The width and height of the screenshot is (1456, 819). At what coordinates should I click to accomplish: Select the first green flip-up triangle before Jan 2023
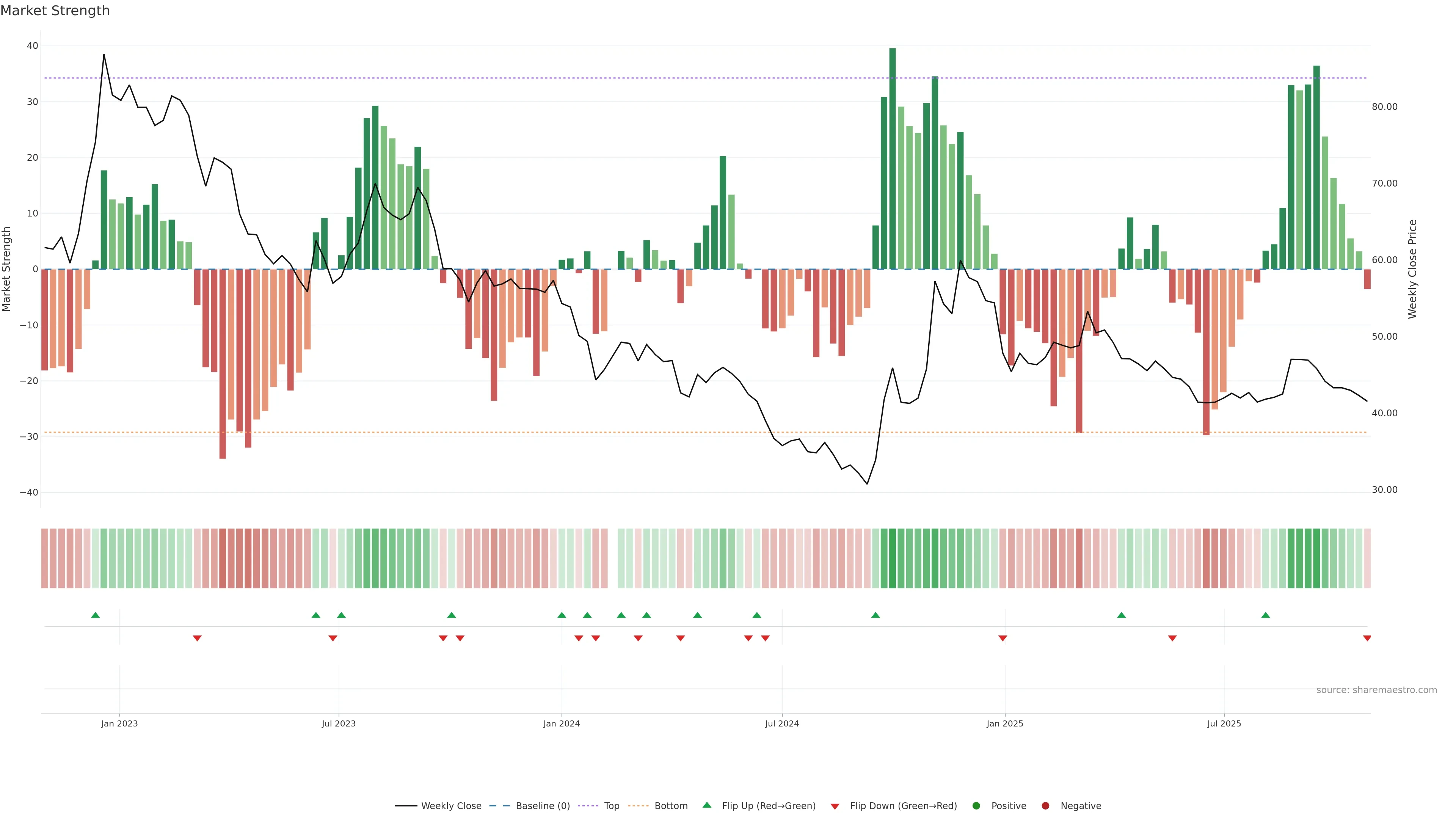[96, 615]
